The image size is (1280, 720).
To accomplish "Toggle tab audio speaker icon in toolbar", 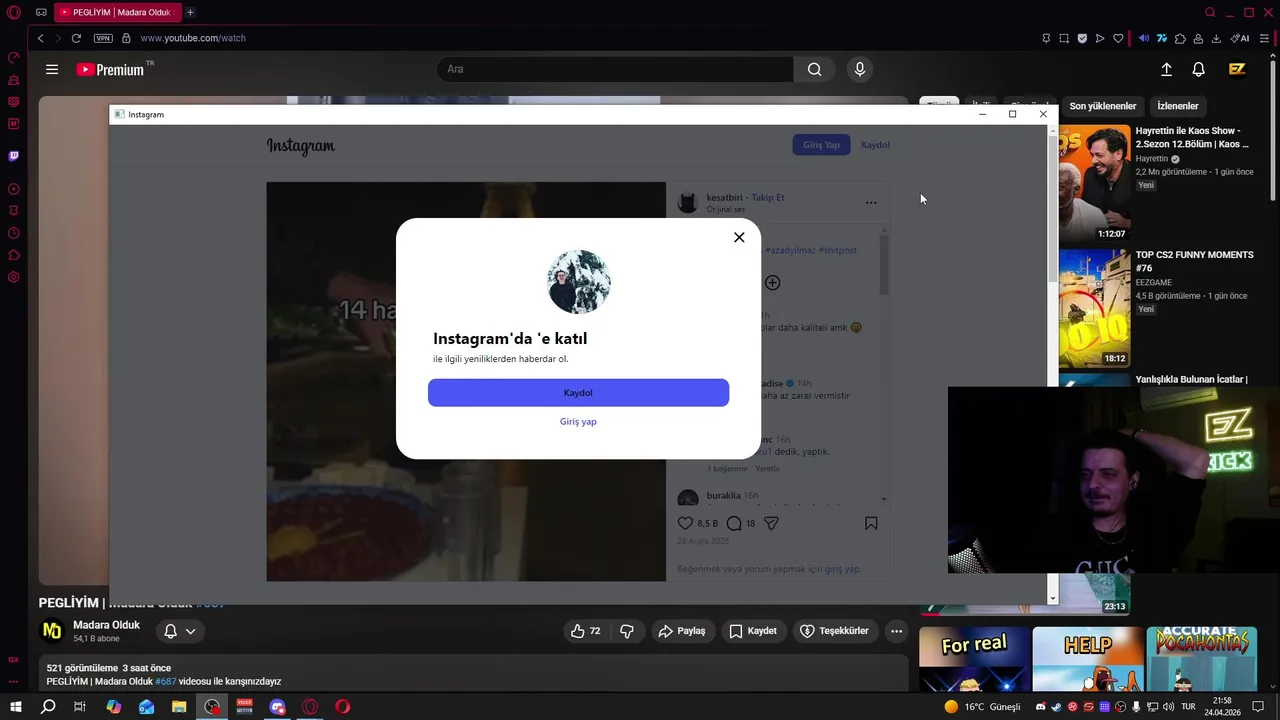I will click(1144, 38).
